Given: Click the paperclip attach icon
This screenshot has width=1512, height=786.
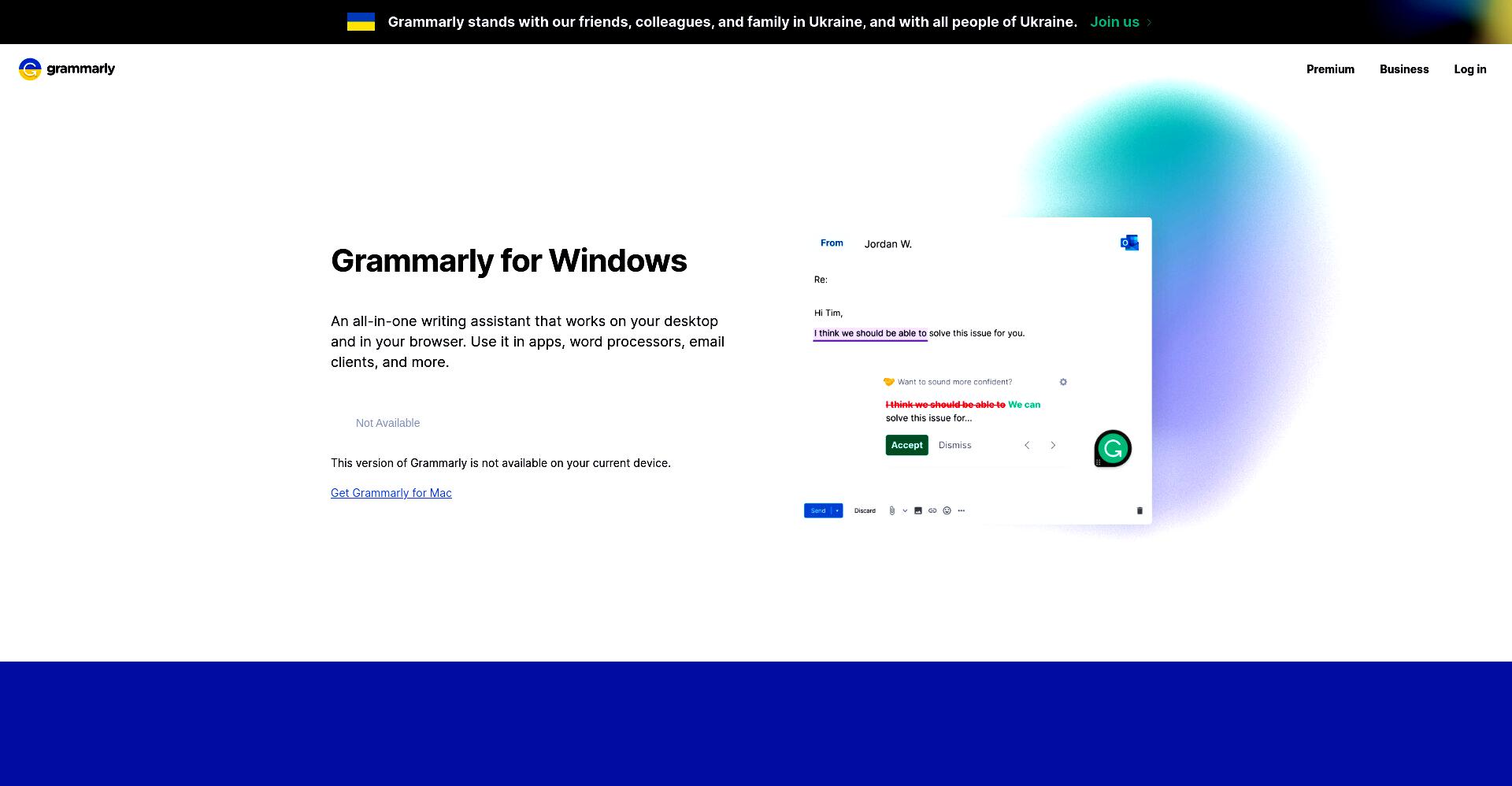Looking at the screenshot, I should tap(891, 510).
